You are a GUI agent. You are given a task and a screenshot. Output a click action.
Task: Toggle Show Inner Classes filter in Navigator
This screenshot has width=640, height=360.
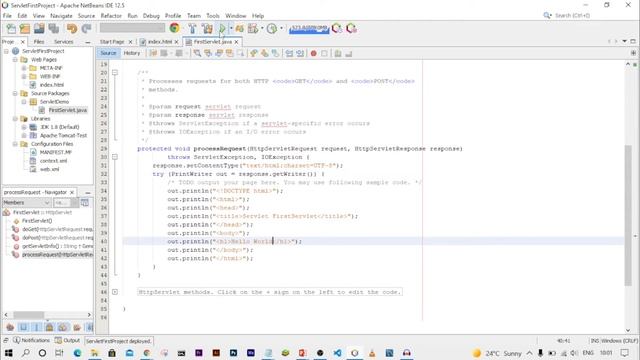point(63,327)
